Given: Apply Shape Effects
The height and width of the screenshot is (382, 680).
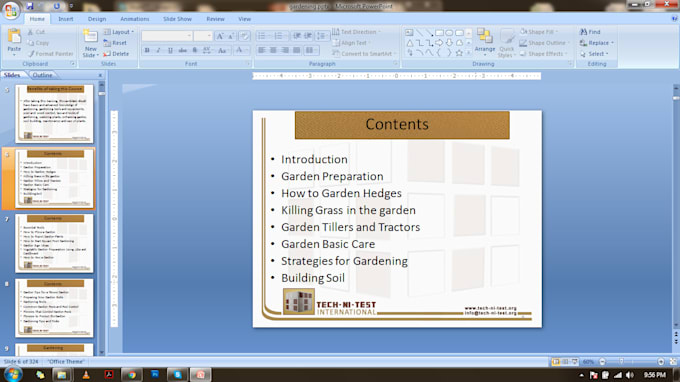Looking at the screenshot, I should point(543,54).
